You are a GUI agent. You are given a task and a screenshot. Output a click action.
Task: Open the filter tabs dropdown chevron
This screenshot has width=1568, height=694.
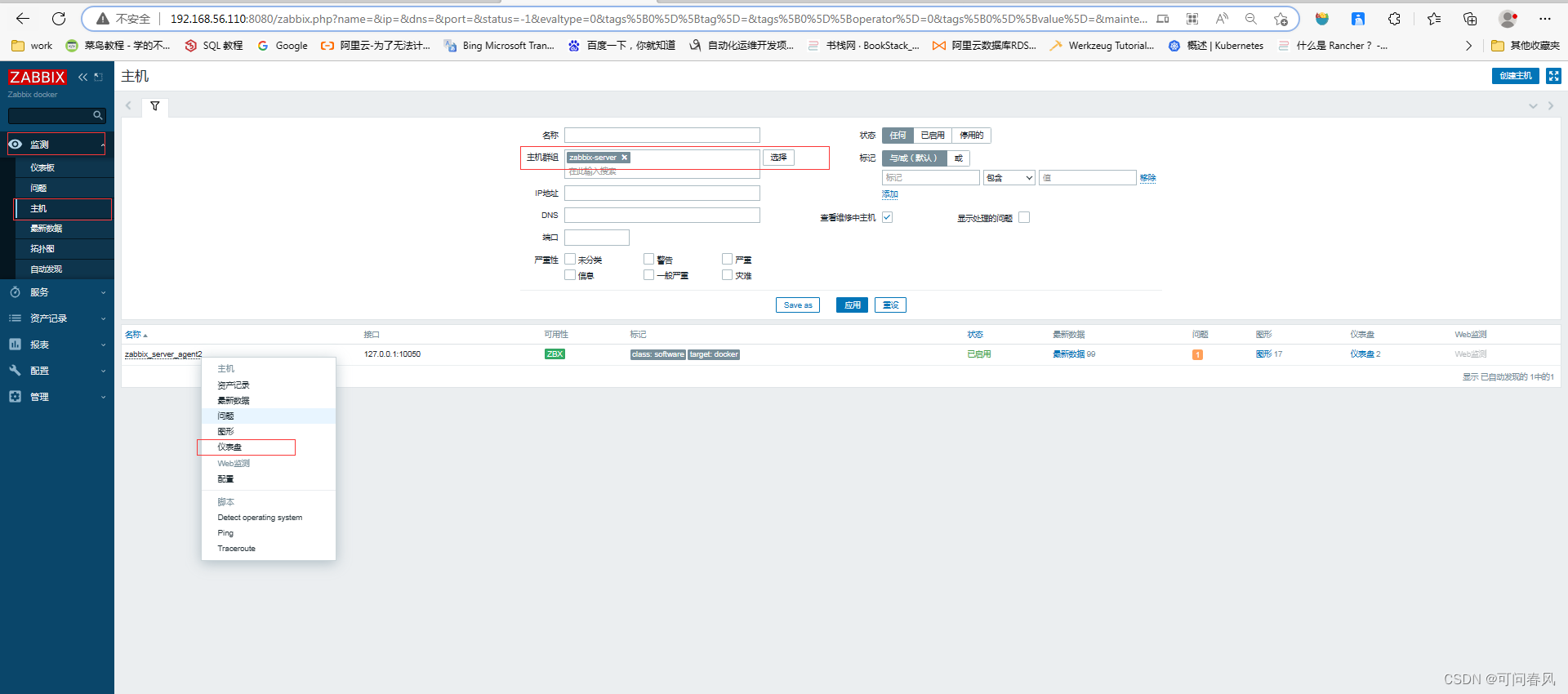[1533, 106]
